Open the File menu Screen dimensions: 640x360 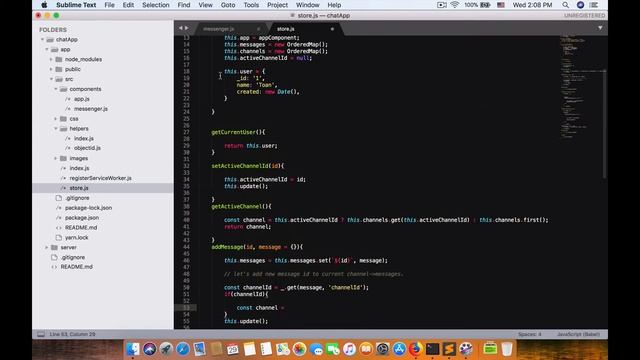tap(109, 5)
